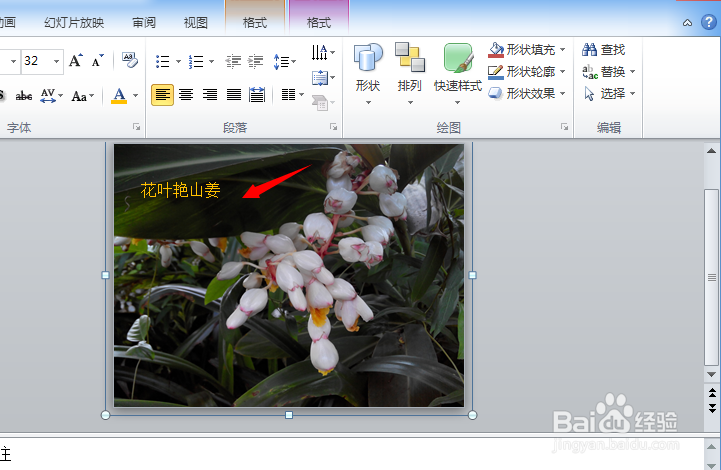This screenshot has height=470, width=721.
Task: Open the 字体 dialog launcher
Action: pyautogui.click(x=136, y=127)
